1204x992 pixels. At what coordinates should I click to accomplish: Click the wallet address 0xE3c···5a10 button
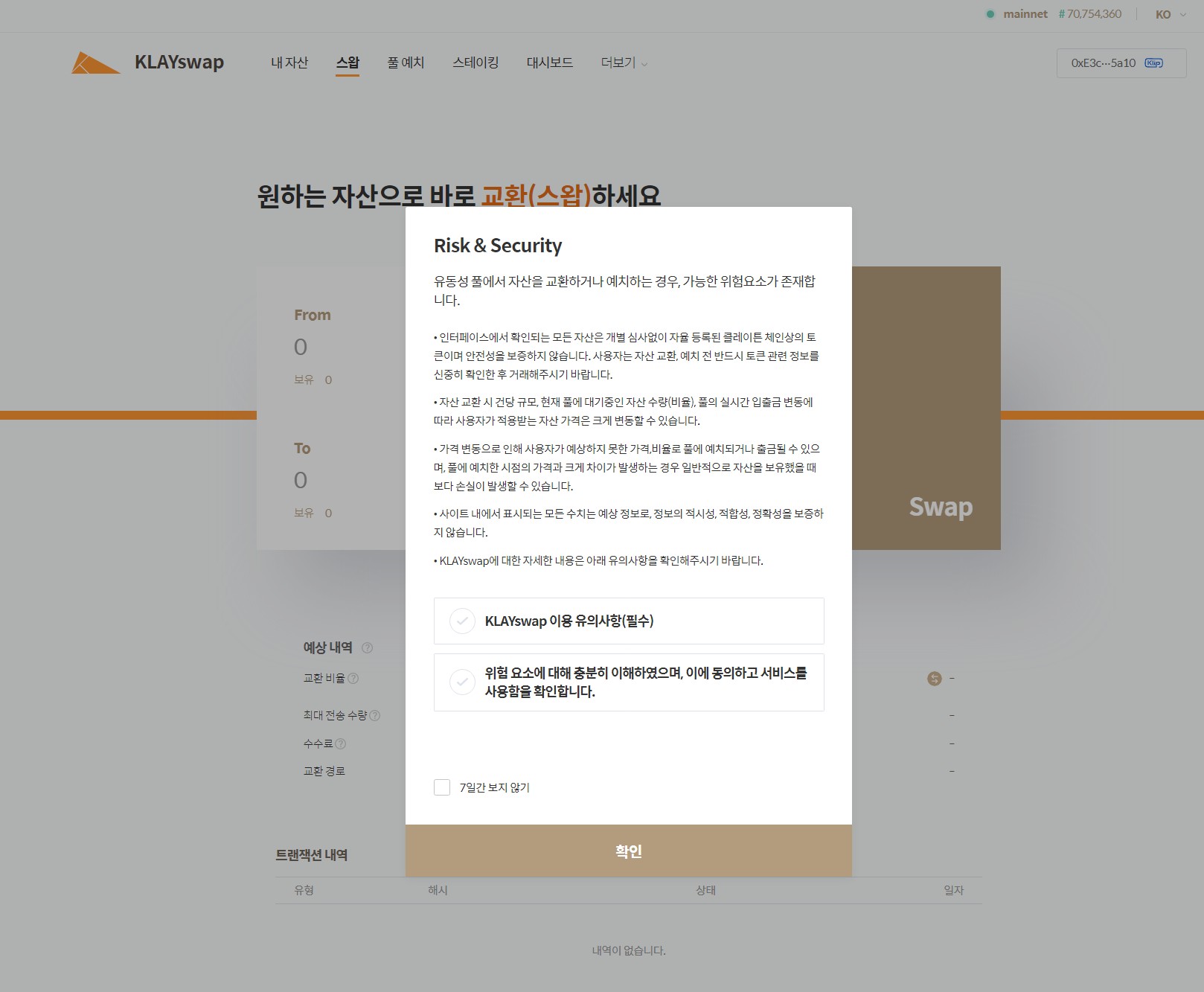point(1121,63)
